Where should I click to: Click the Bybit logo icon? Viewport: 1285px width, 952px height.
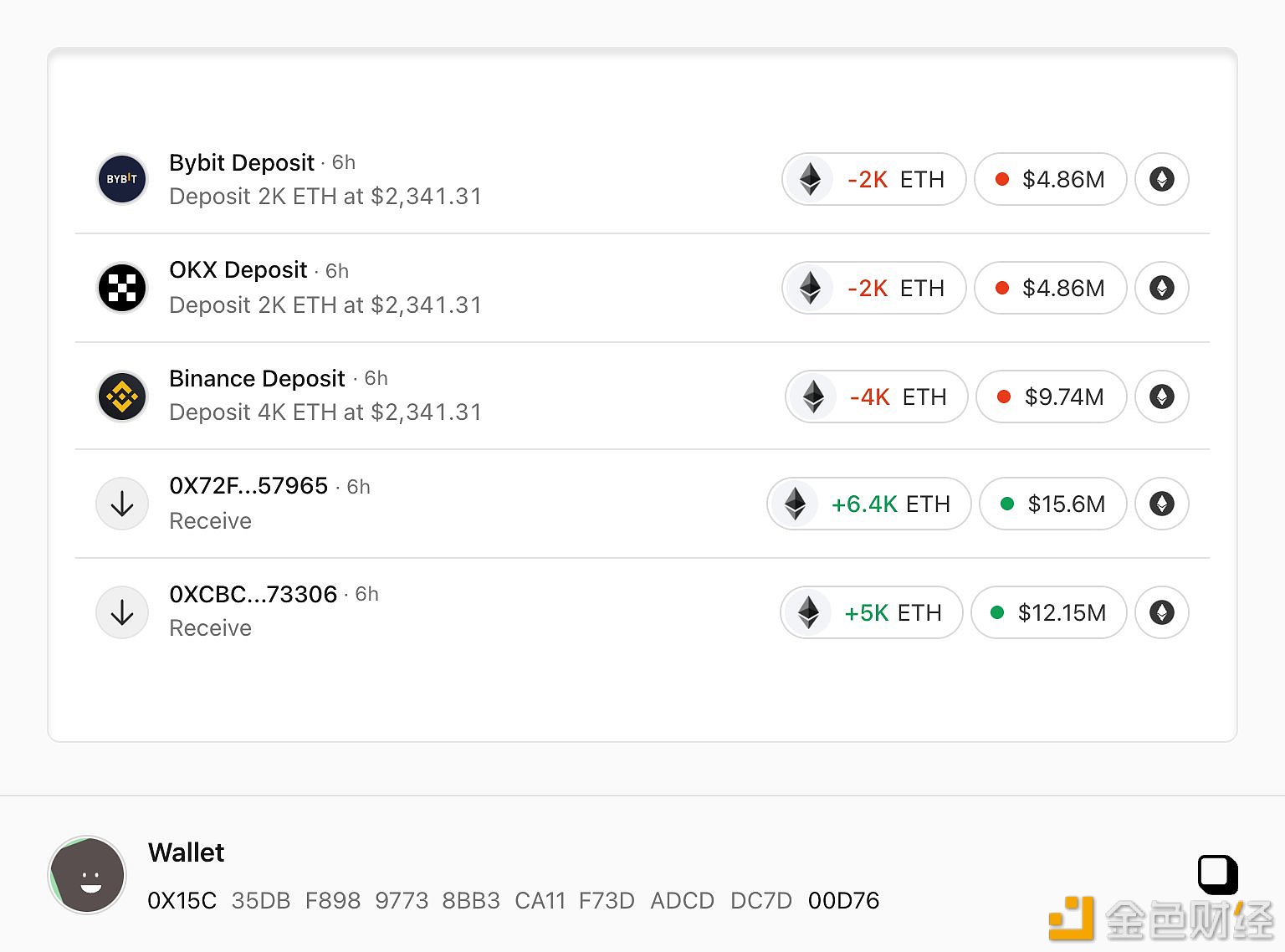pyautogui.click(x=122, y=179)
